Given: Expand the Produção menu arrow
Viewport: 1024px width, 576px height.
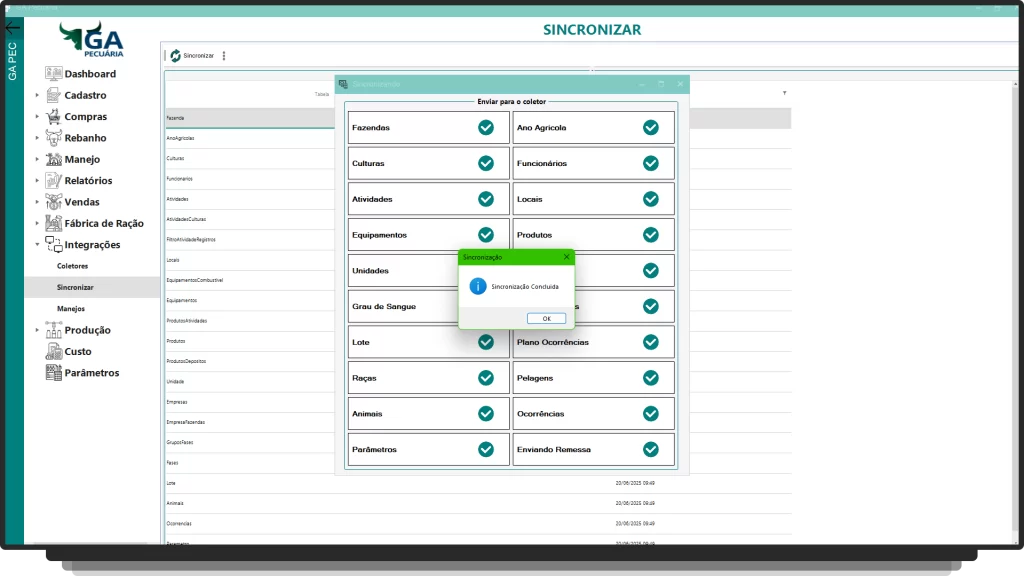Looking at the screenshot, I should (x=37, y=330).
